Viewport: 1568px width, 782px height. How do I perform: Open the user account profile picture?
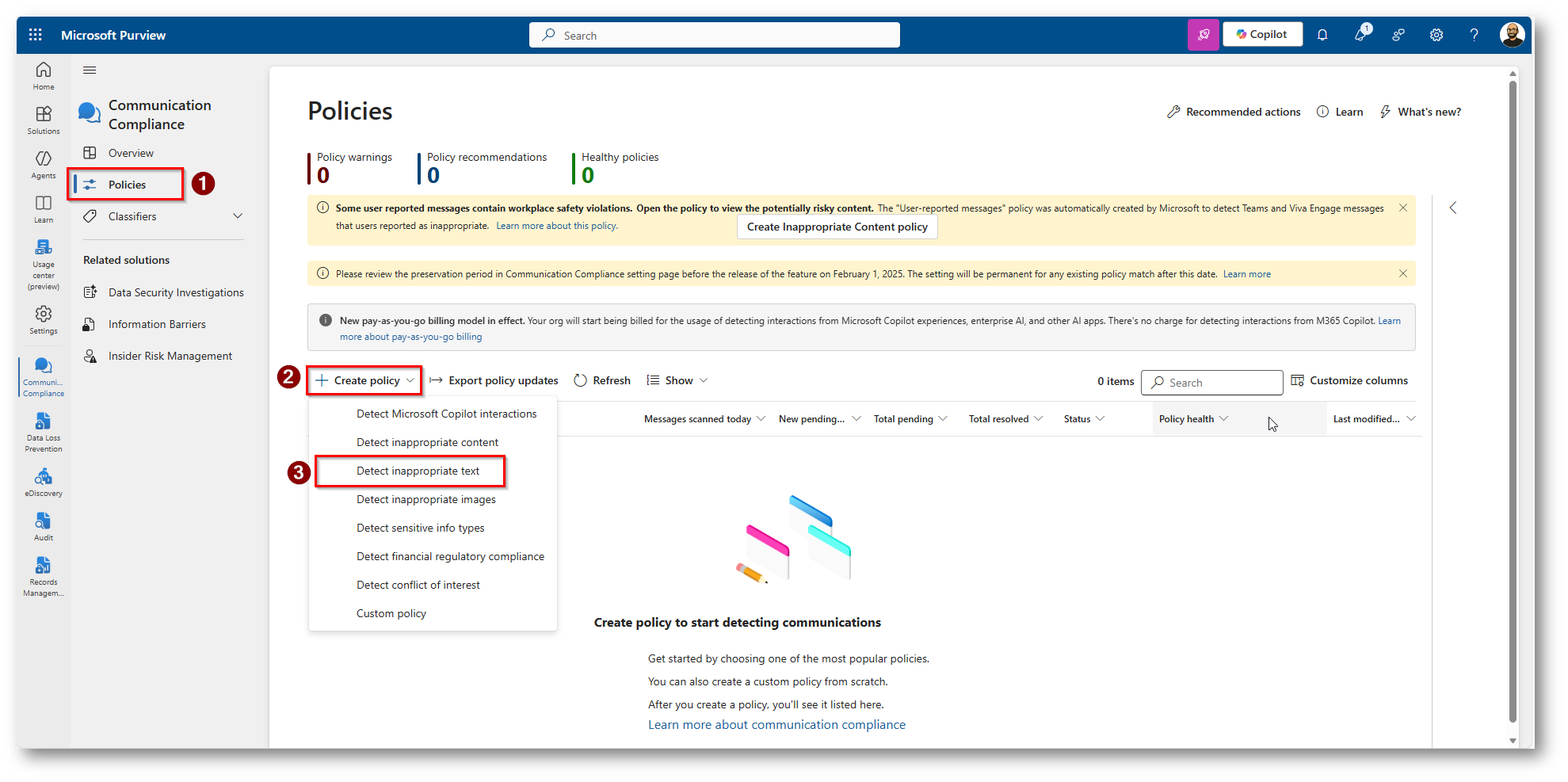[1512, 35]
